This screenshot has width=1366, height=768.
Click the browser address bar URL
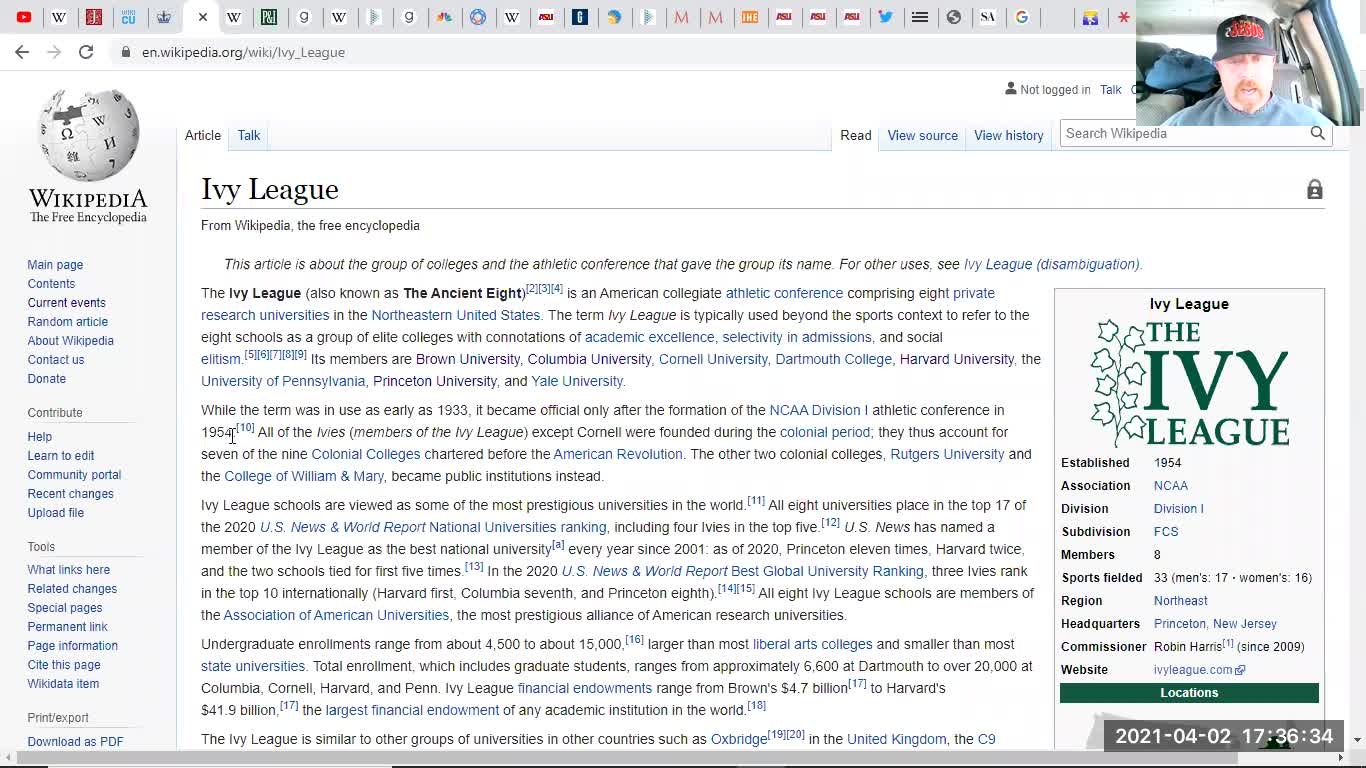pos(243,52)
